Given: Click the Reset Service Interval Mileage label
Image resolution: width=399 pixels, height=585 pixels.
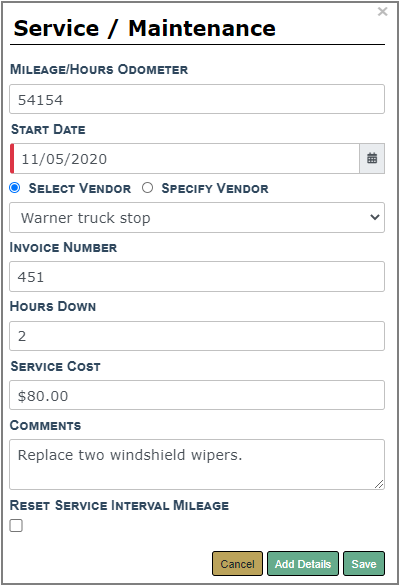Looking at the screenshot, I should tap(119, 505).
